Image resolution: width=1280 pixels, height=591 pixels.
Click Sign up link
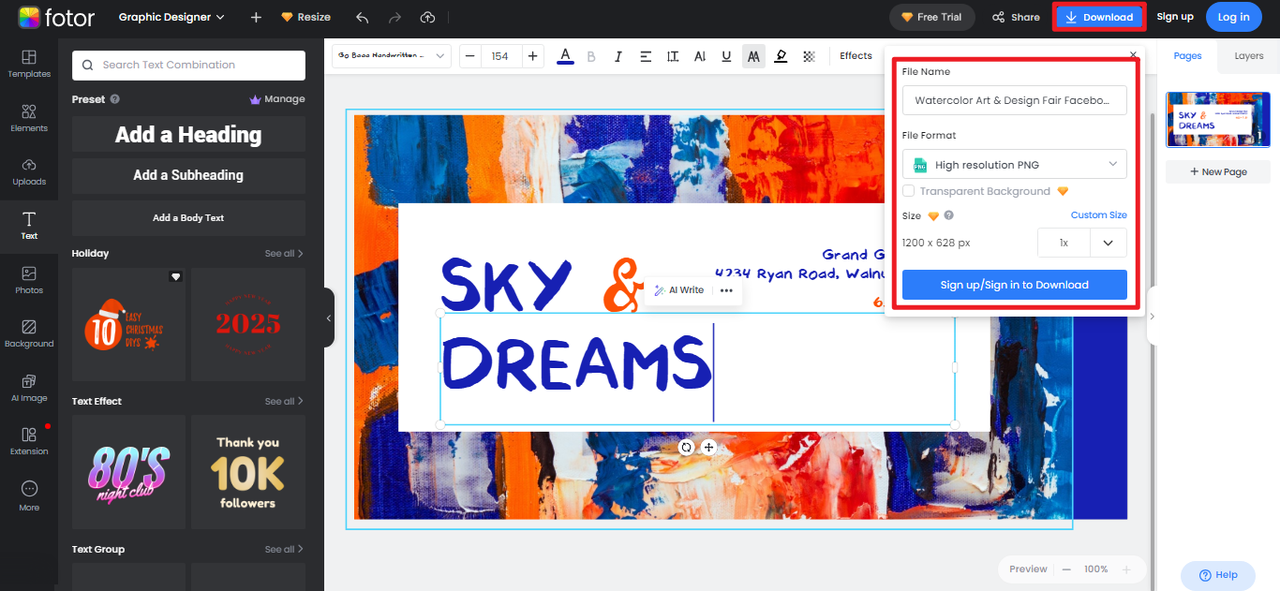[1175, 17]
